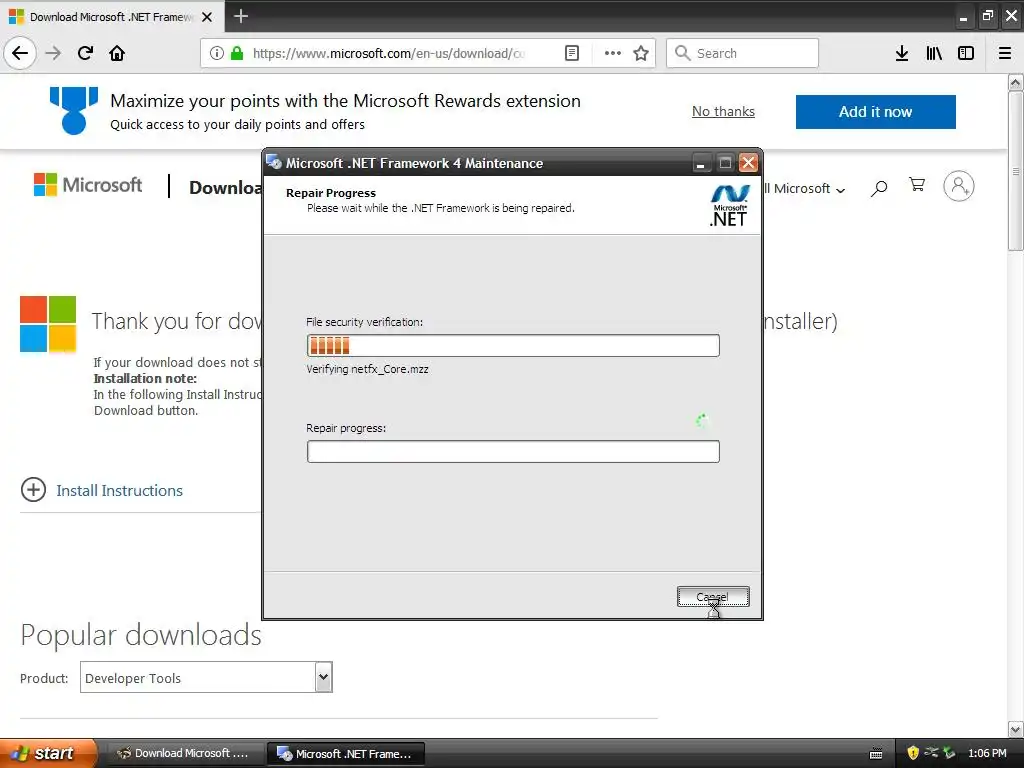Toggle reader view icon in address bar
Image resolution: width=1024 pixels, height=768 pixels.
[571, 53]
